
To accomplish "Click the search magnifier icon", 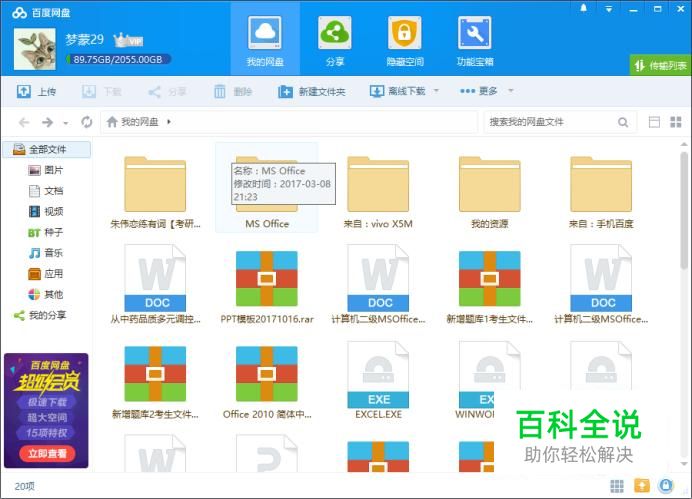I will (623, 122).
